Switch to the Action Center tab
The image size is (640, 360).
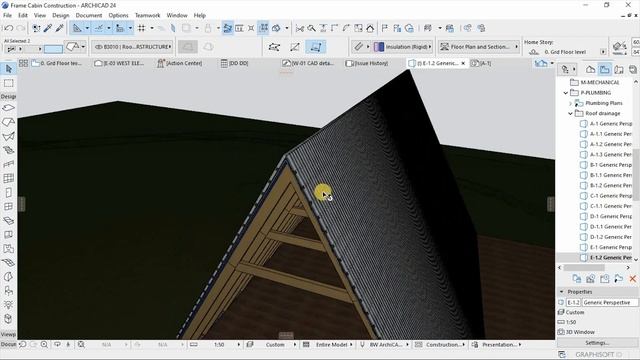point(180,63)
